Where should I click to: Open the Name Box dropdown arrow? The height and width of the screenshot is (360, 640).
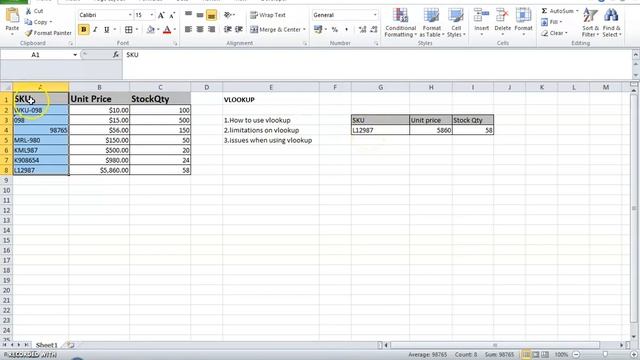[75, 55]
